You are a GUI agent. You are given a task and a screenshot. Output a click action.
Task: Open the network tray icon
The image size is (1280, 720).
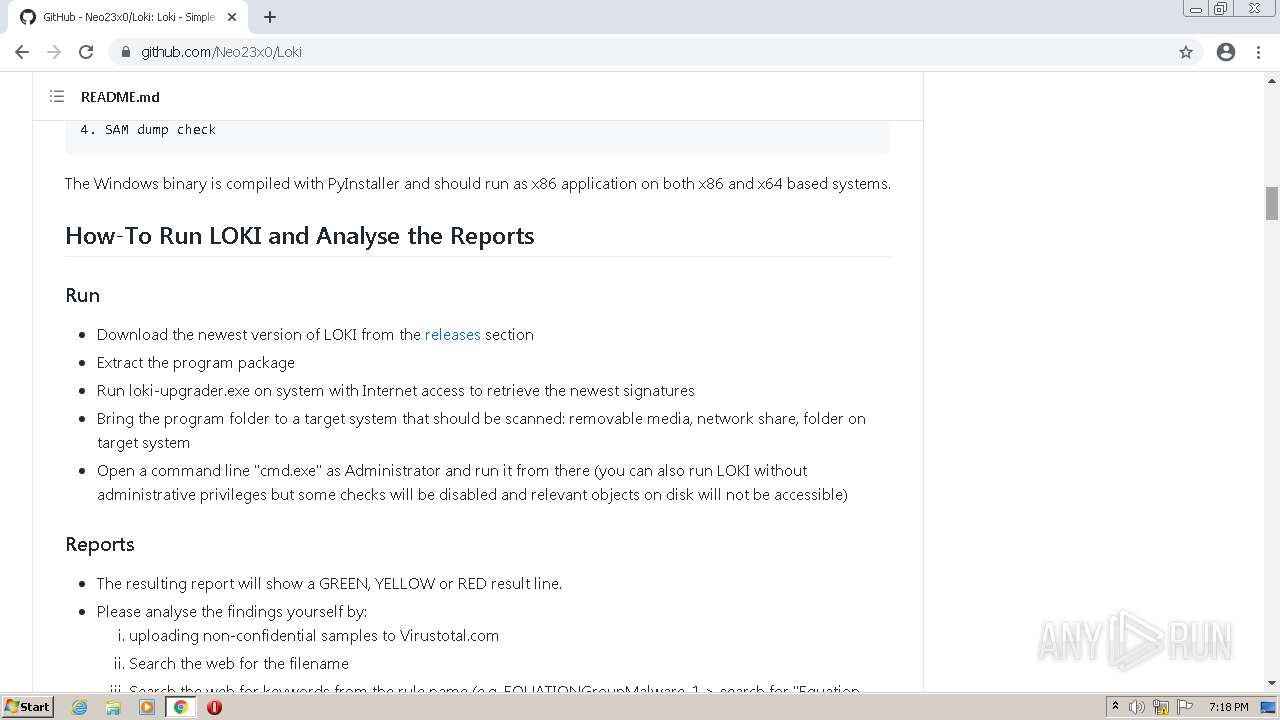point(1161,707)
